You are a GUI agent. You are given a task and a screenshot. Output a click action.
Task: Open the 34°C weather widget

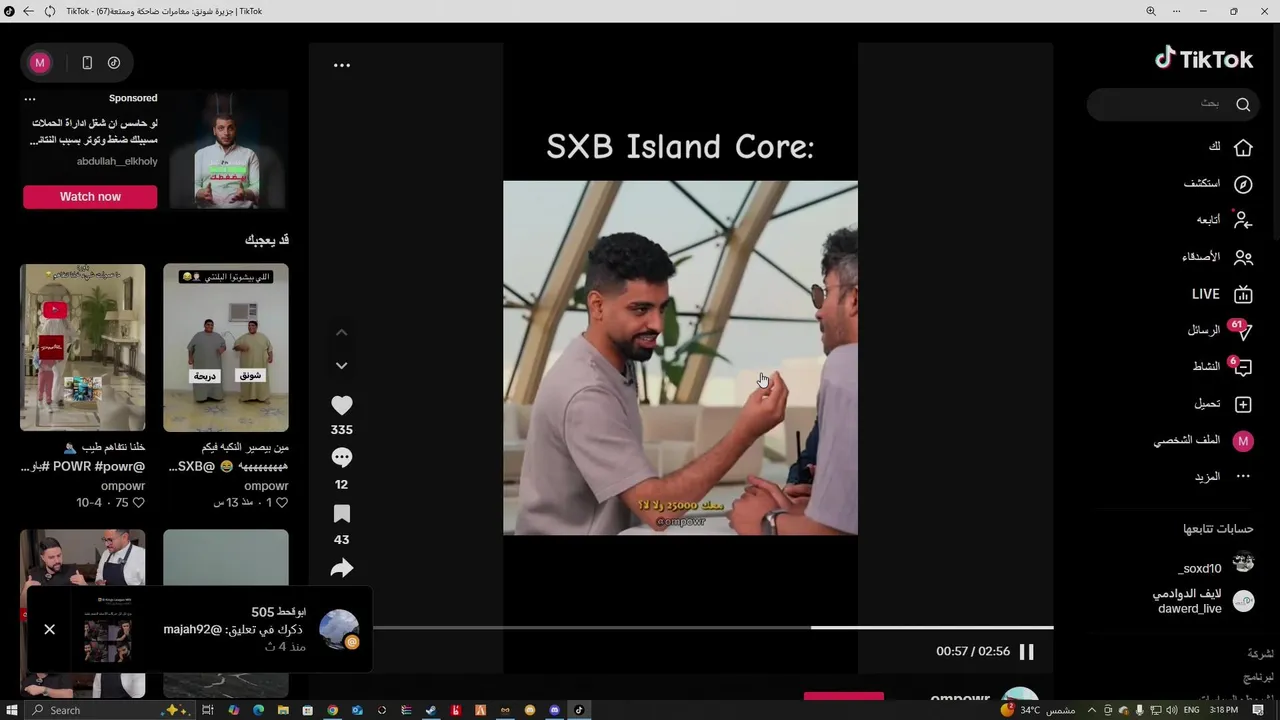[1038, 710]
